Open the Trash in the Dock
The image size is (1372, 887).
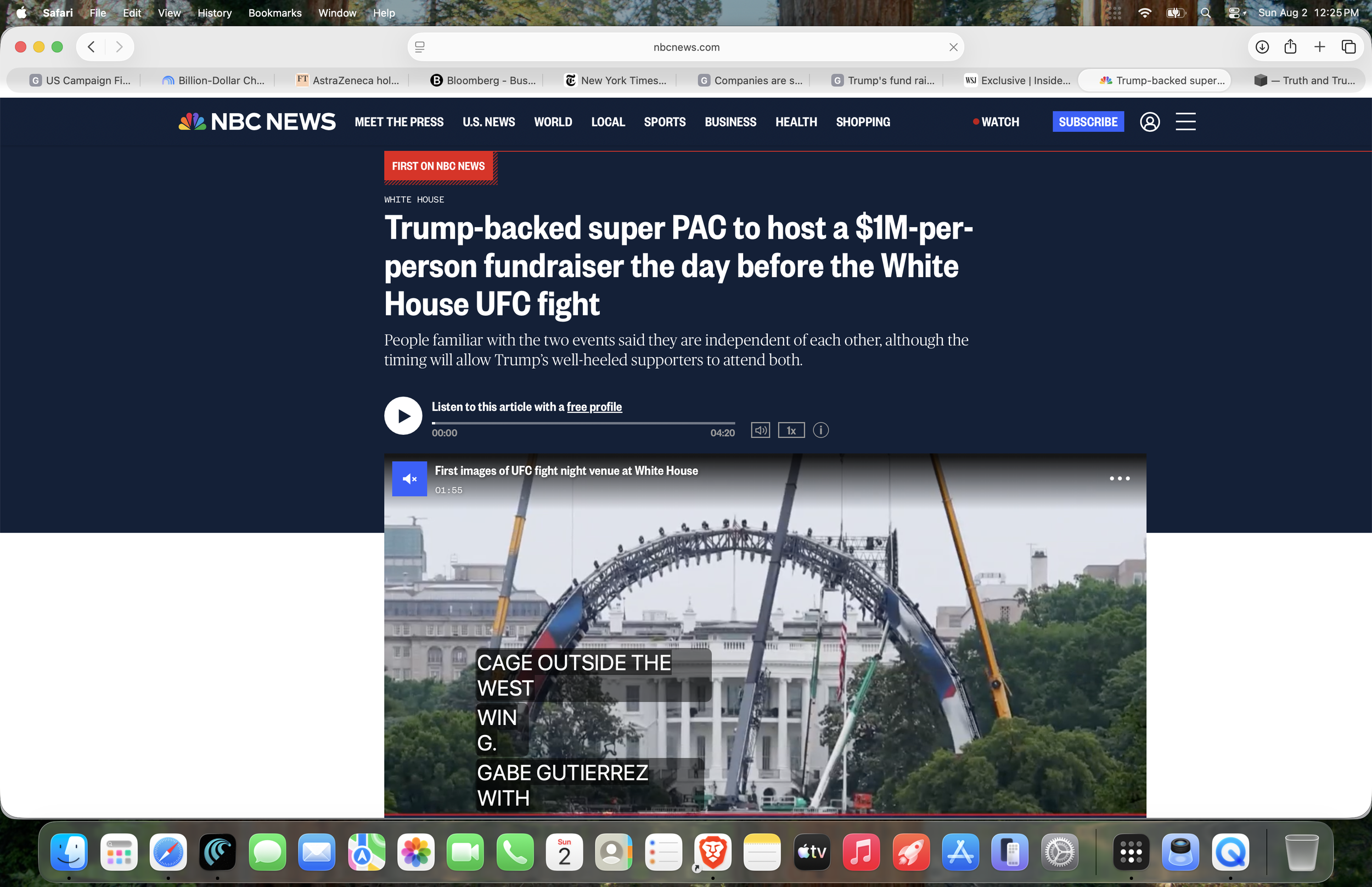click(x=1301, y=852)
